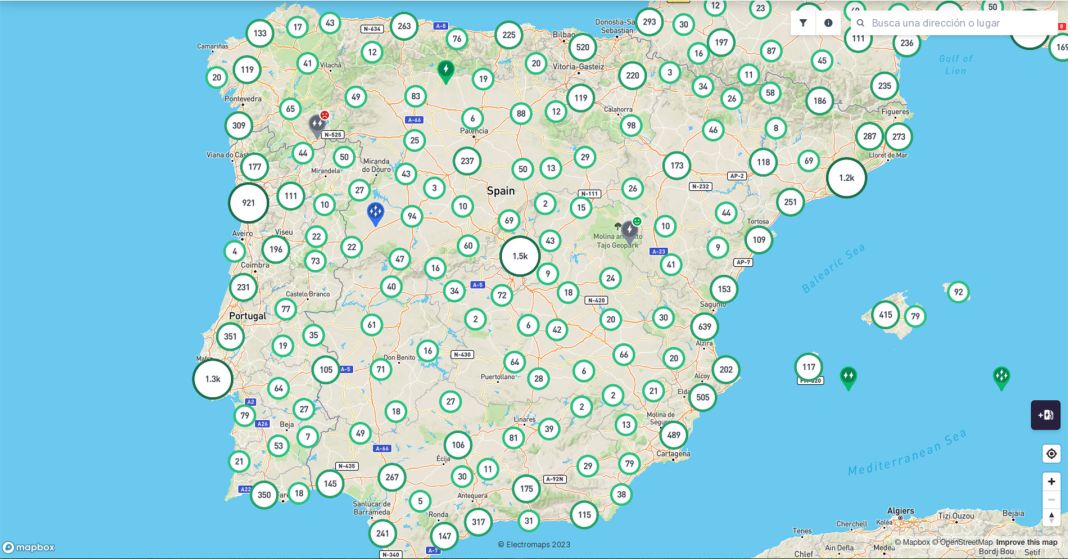Screen dimensions: 1068x559
Task: Zoom in with the plus button
Action: pos(1051,481)
